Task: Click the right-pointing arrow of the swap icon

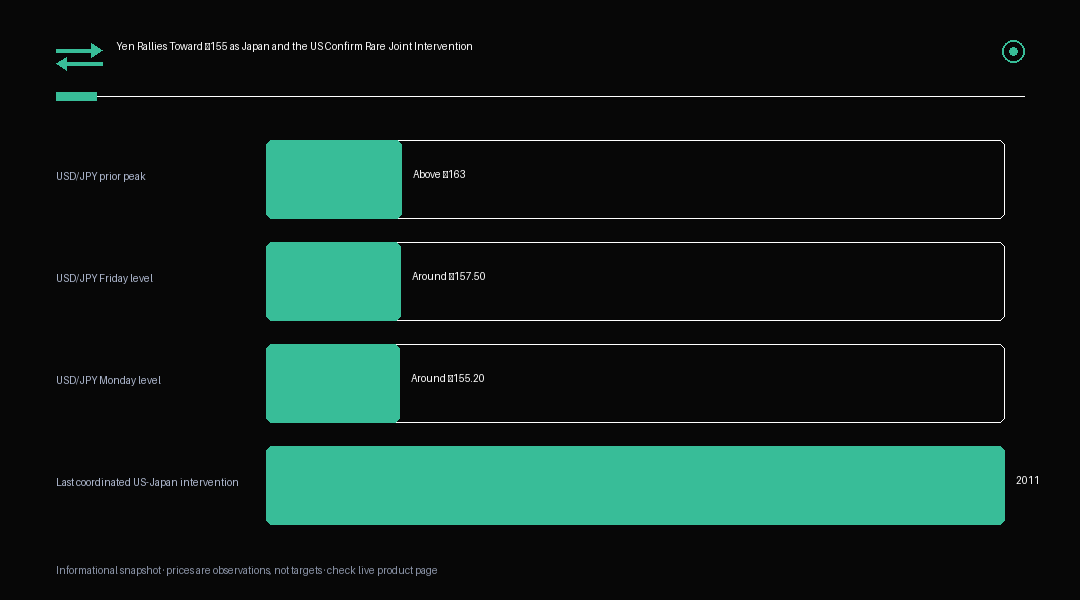Action: 79,50
